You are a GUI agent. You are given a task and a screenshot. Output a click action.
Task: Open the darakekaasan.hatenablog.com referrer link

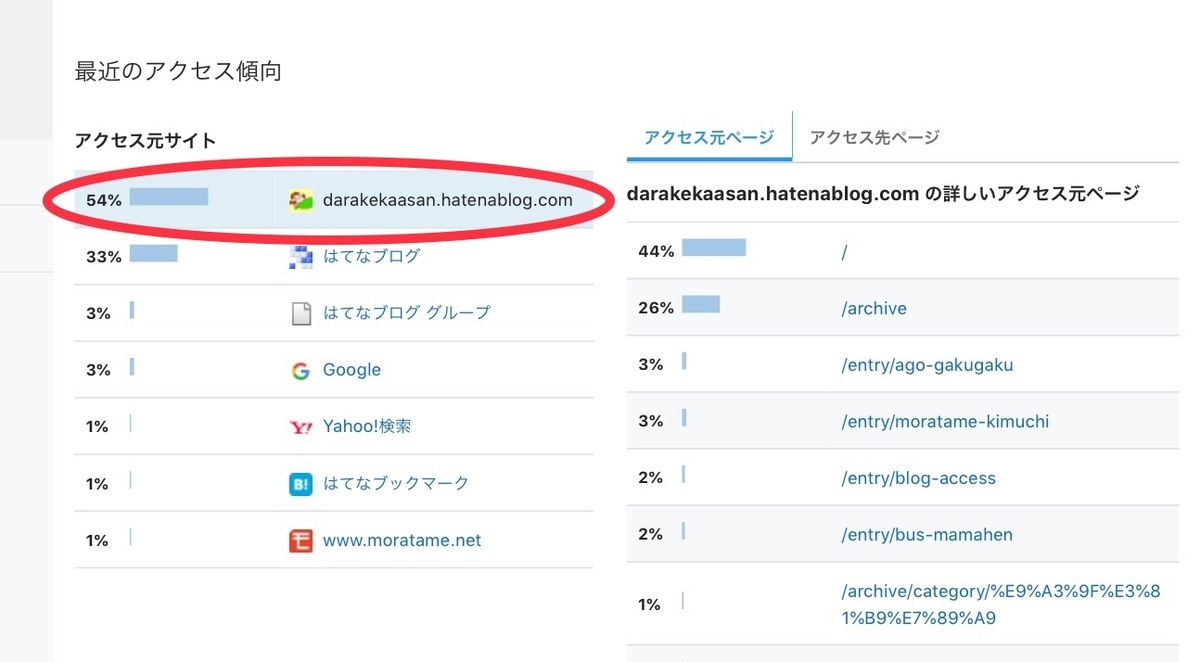448,200
